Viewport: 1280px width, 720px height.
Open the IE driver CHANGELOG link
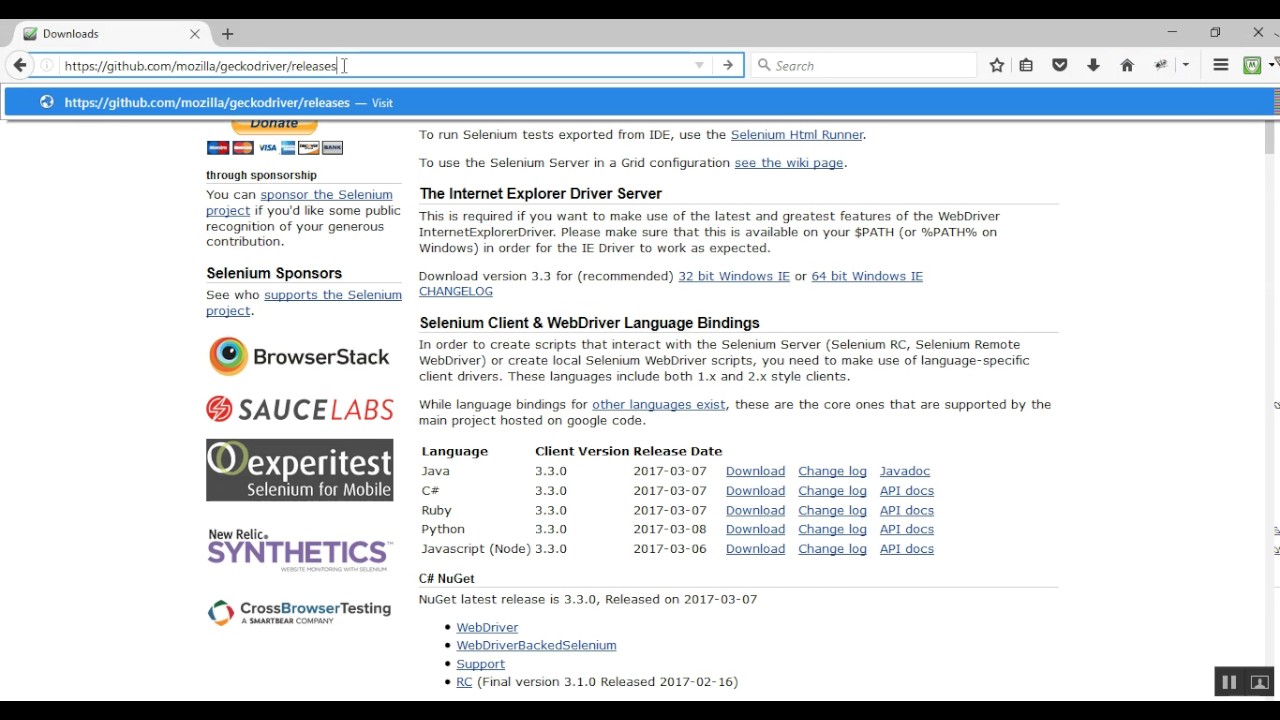click(456, 291)
